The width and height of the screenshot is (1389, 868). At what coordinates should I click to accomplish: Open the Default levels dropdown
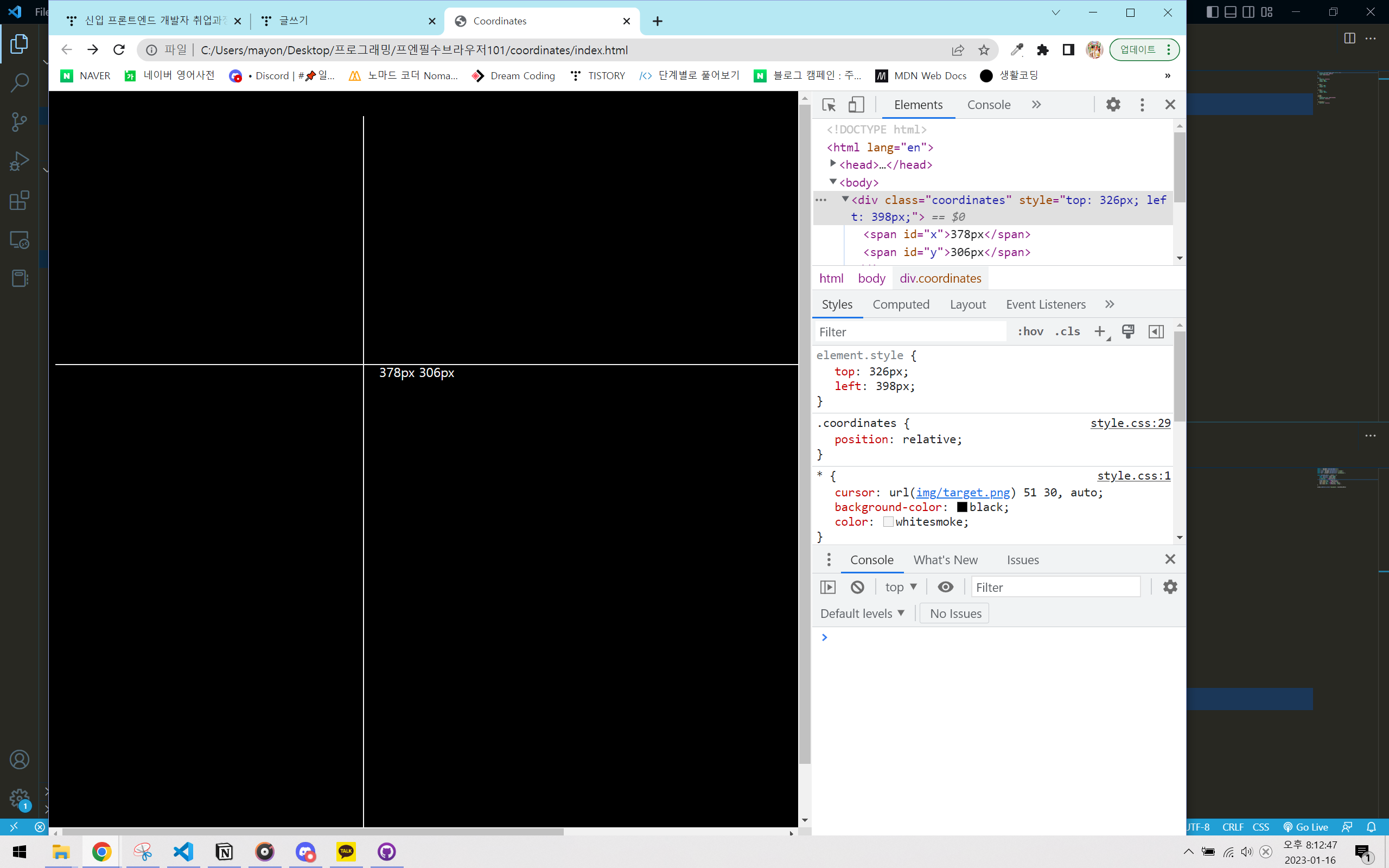[x=862, y=613]
